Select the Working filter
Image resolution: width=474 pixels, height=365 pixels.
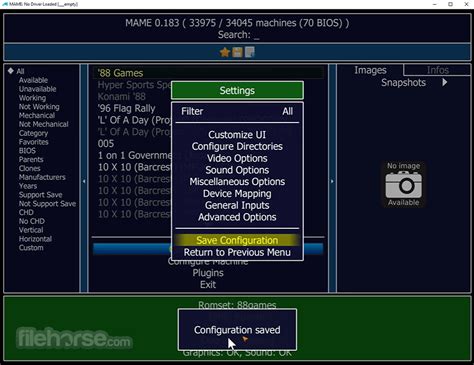click(x=32, y=98)
